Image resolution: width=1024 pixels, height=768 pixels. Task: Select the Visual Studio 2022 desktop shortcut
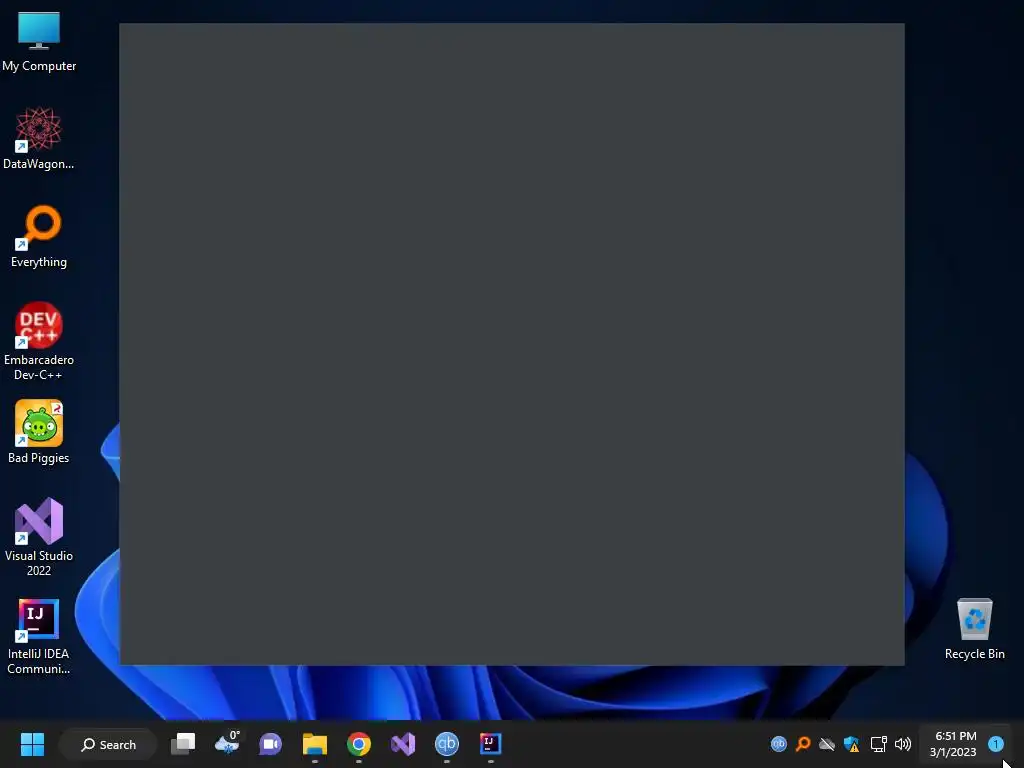tap(39, 537)
